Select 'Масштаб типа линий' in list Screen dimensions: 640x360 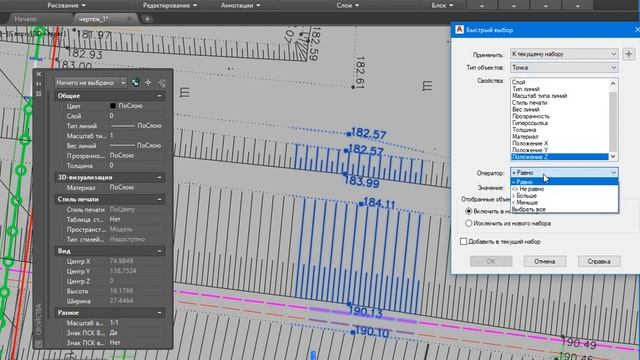click(540, 96)
